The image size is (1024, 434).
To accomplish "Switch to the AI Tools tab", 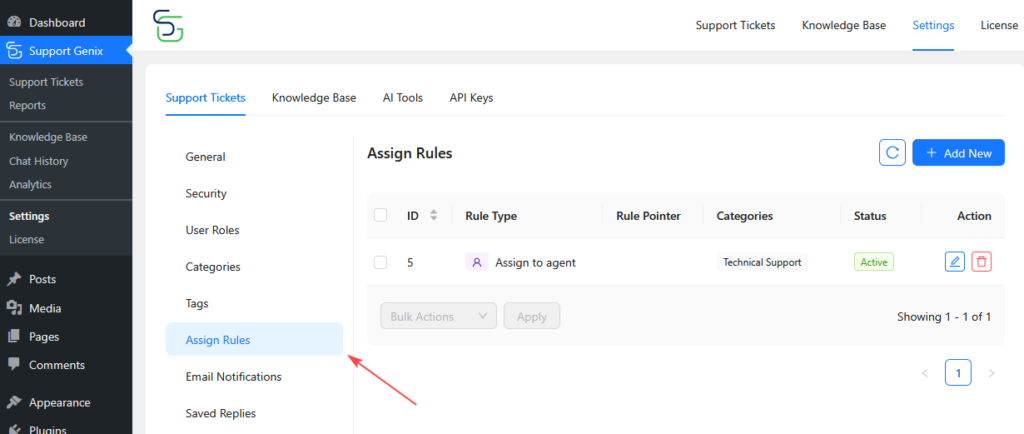I will [x=402, y=98].
